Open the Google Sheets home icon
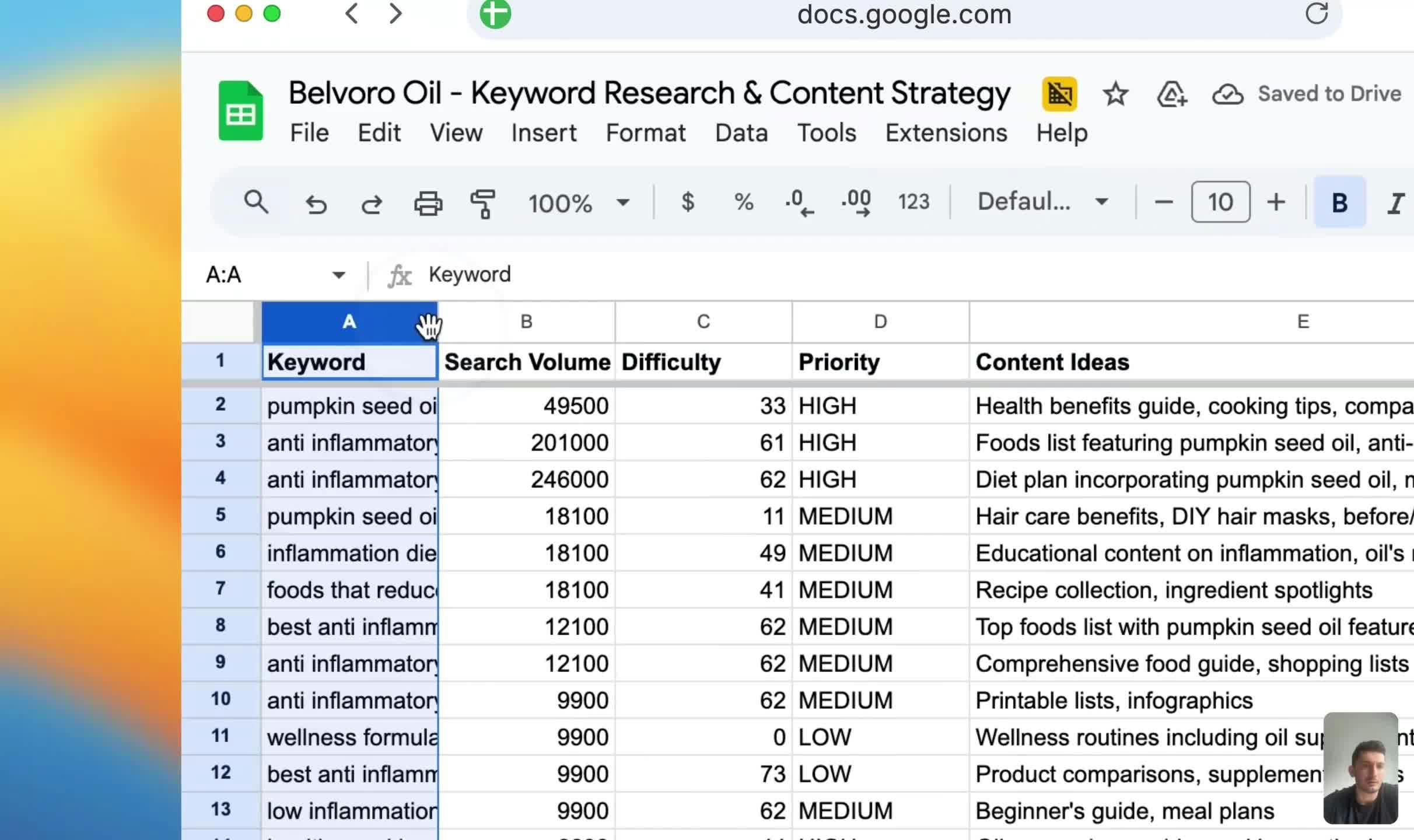Viewport: 1414px width, 840px height. (240, 111)
